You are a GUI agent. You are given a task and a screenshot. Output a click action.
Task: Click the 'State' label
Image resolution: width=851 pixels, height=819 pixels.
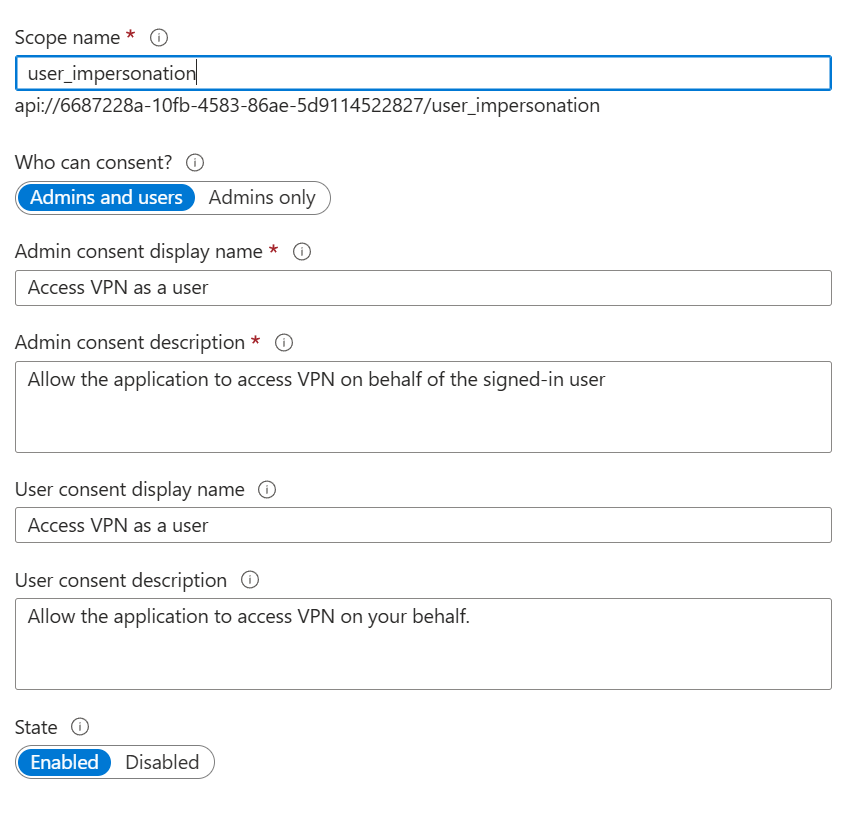click(36, 727)
